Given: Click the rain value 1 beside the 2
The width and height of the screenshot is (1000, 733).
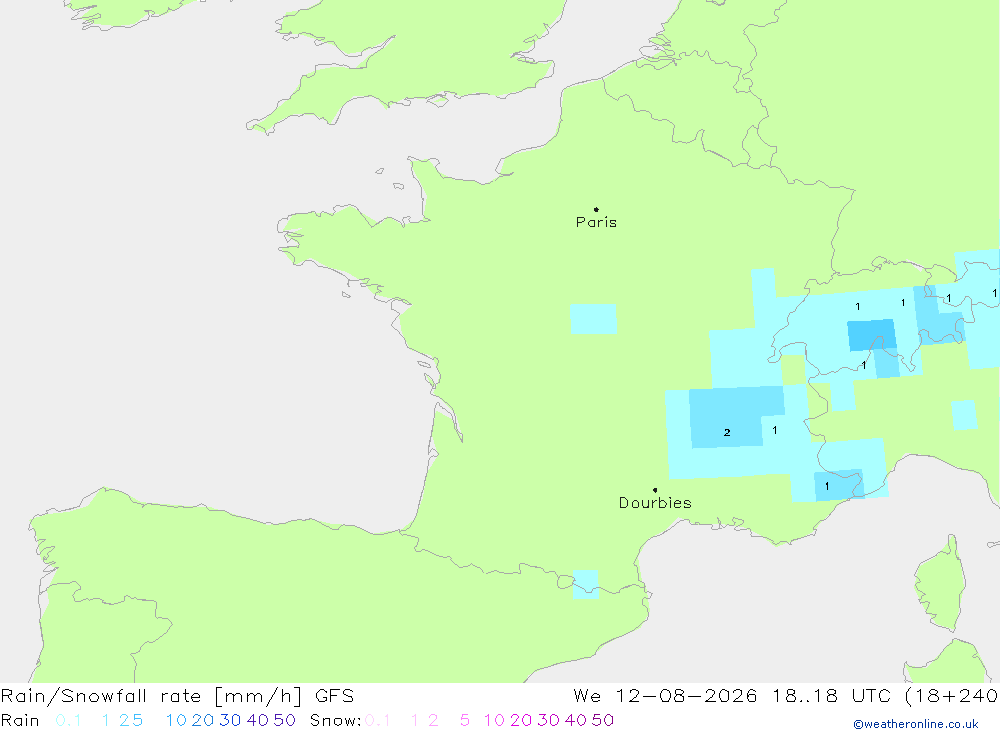Looking at the screenshot, I should pos(775,430).
